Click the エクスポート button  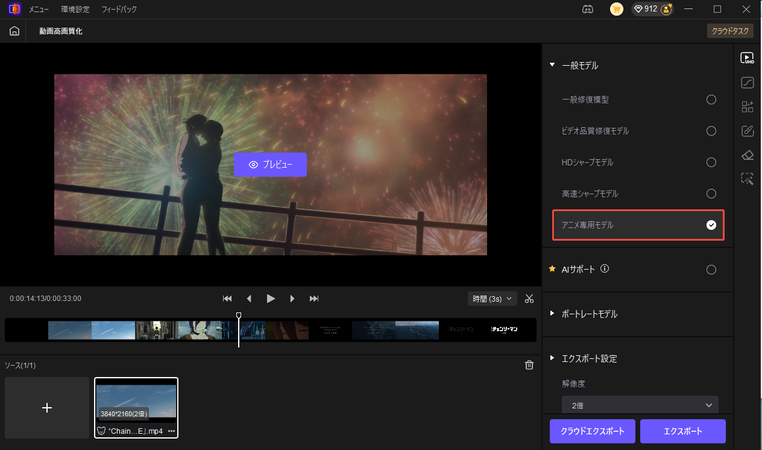(x=683, y=431)
